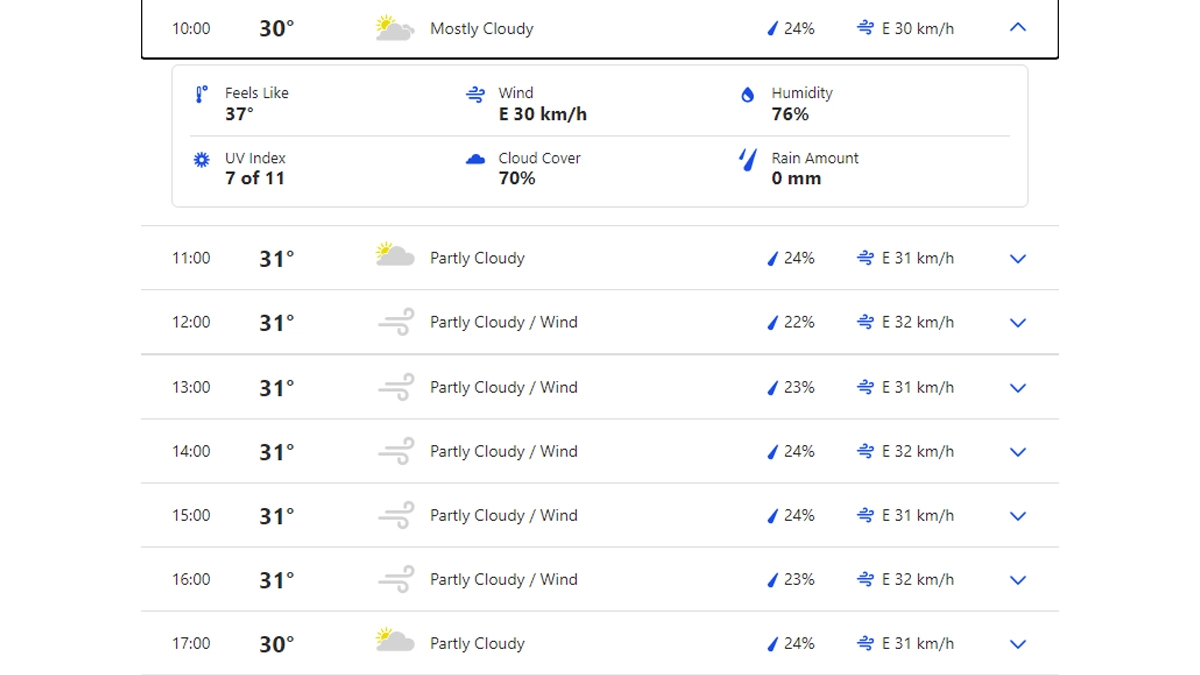
Task: Click the 17:00 Partly Cloudy label
Action: click(x=477, y=644)
